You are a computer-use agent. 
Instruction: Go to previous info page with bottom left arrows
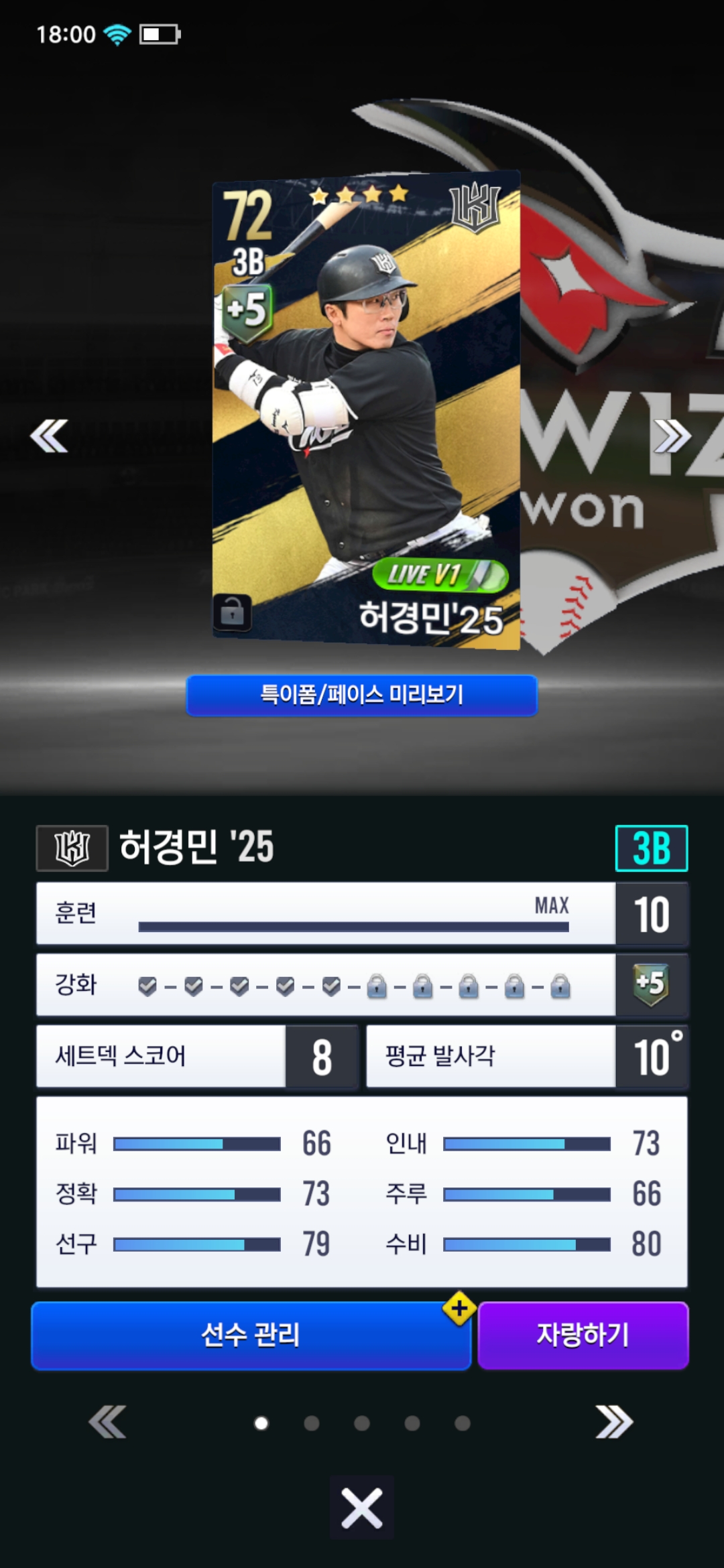coord(107,1422)
